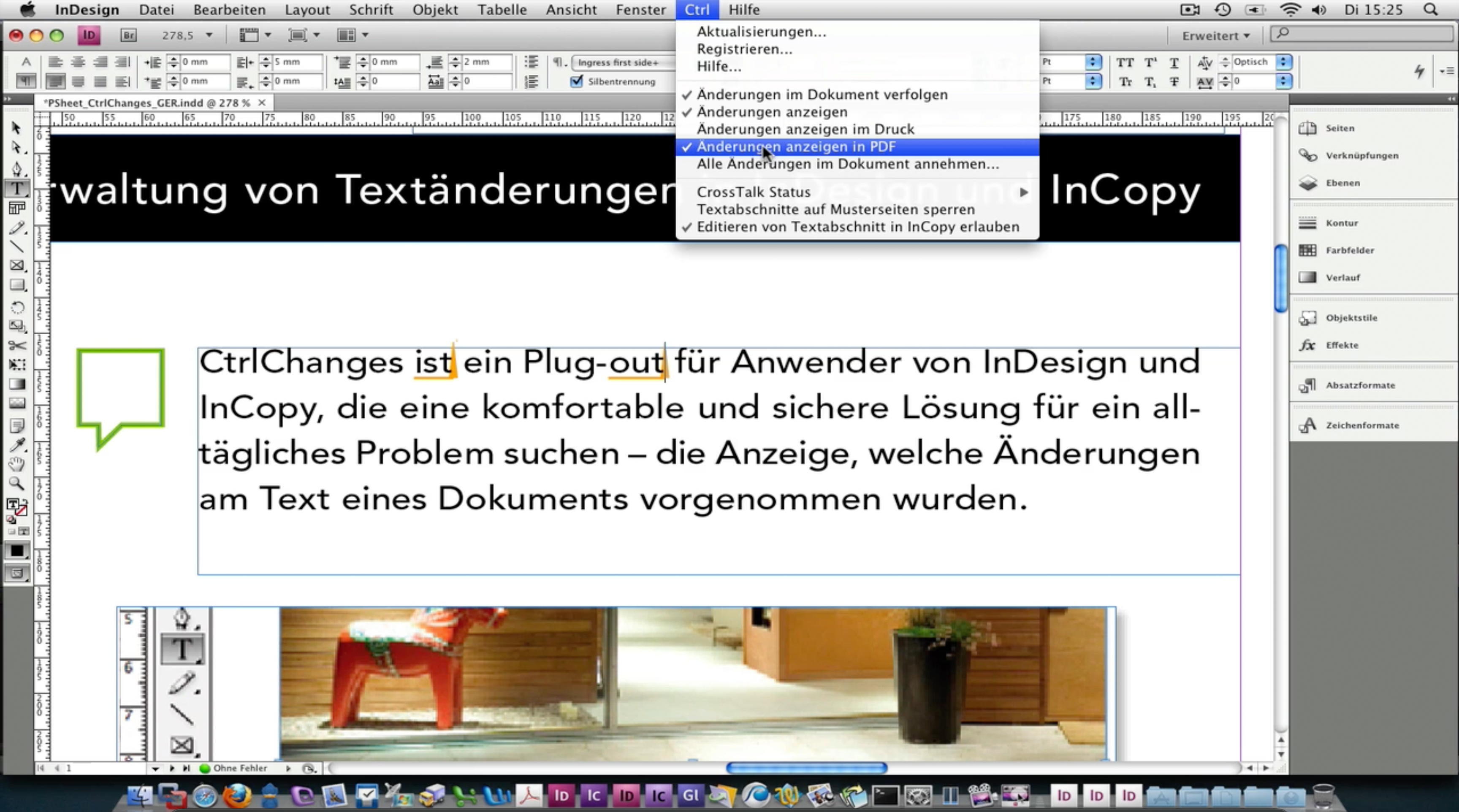Click the Bridge (Br) button

point(129,35)
